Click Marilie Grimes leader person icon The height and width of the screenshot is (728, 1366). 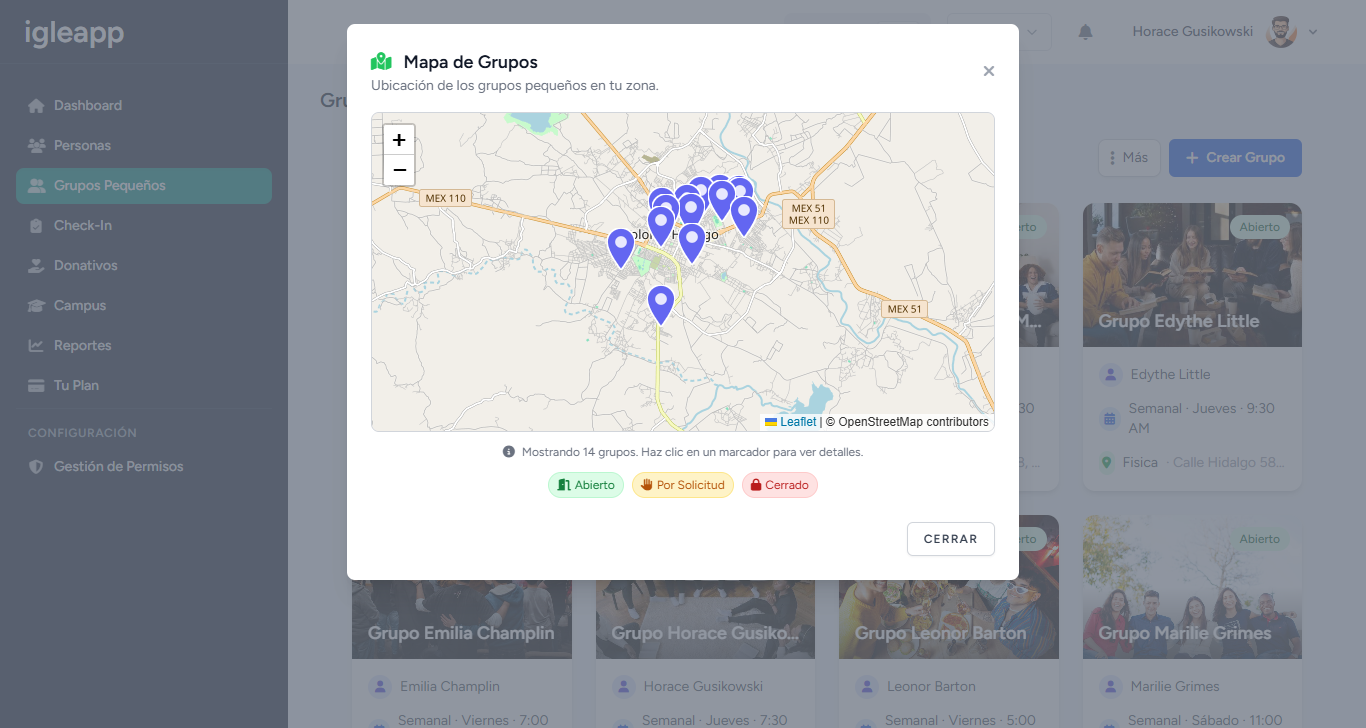(1110, 687)
